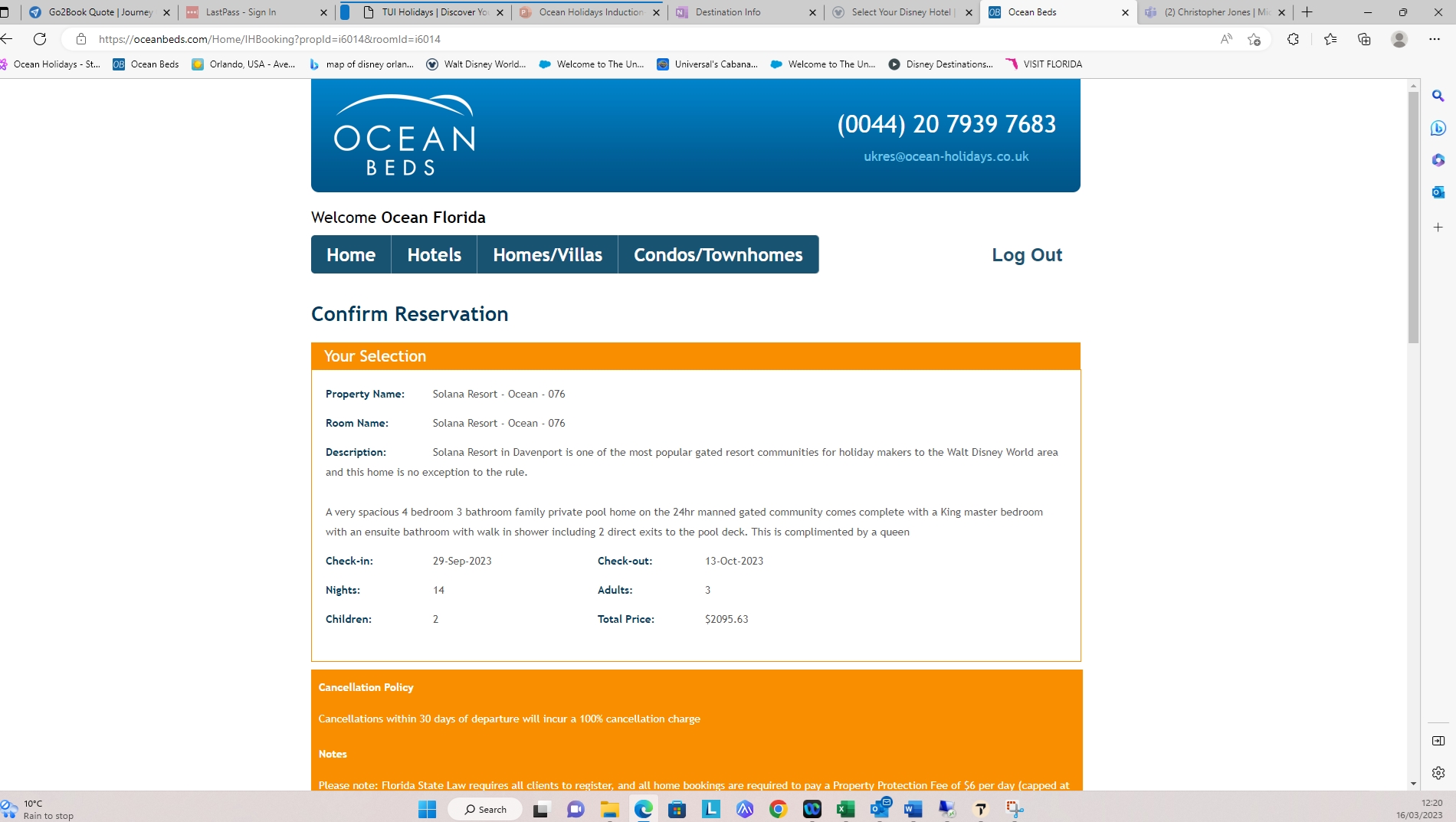This screenshot has height=822, width=1456.
Task: Add sidebar app with plus icon
Action: (x=1438, y=228)
